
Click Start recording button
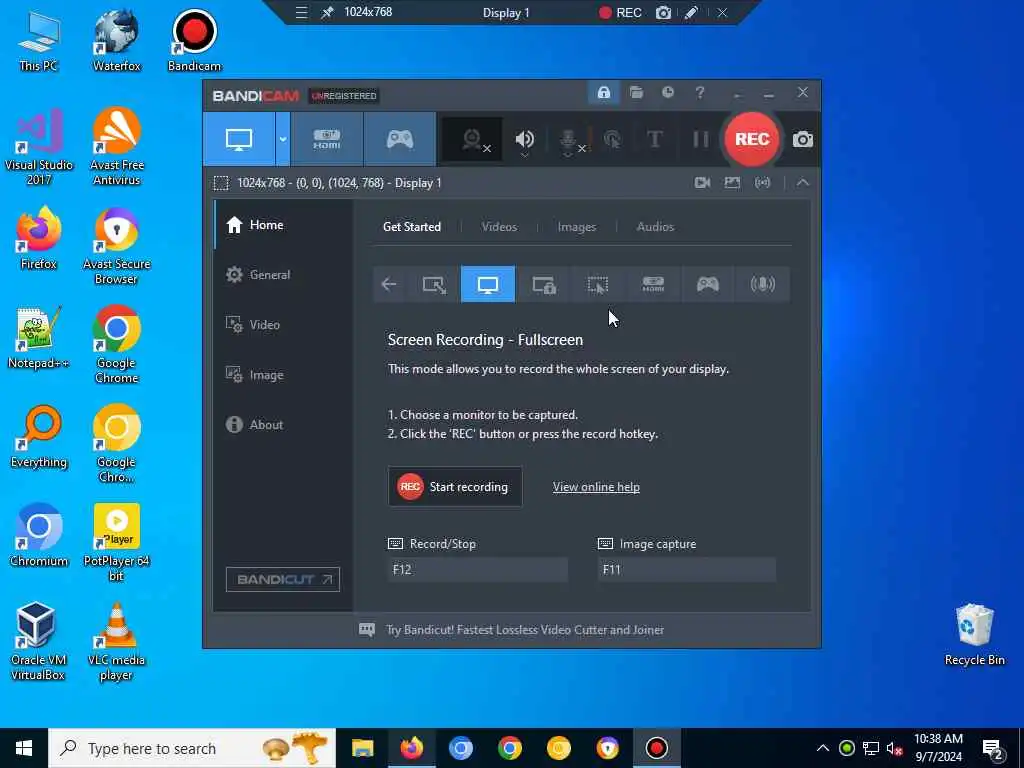pos(455,487)
